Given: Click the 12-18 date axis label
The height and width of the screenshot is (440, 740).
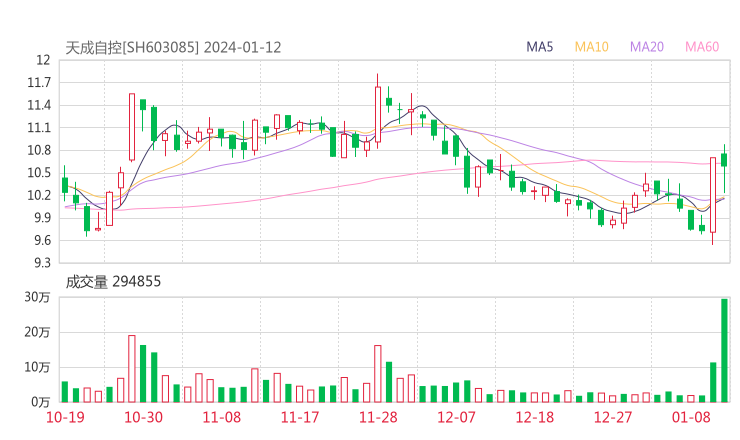Looking at the screenshot, I should (535, 417).
